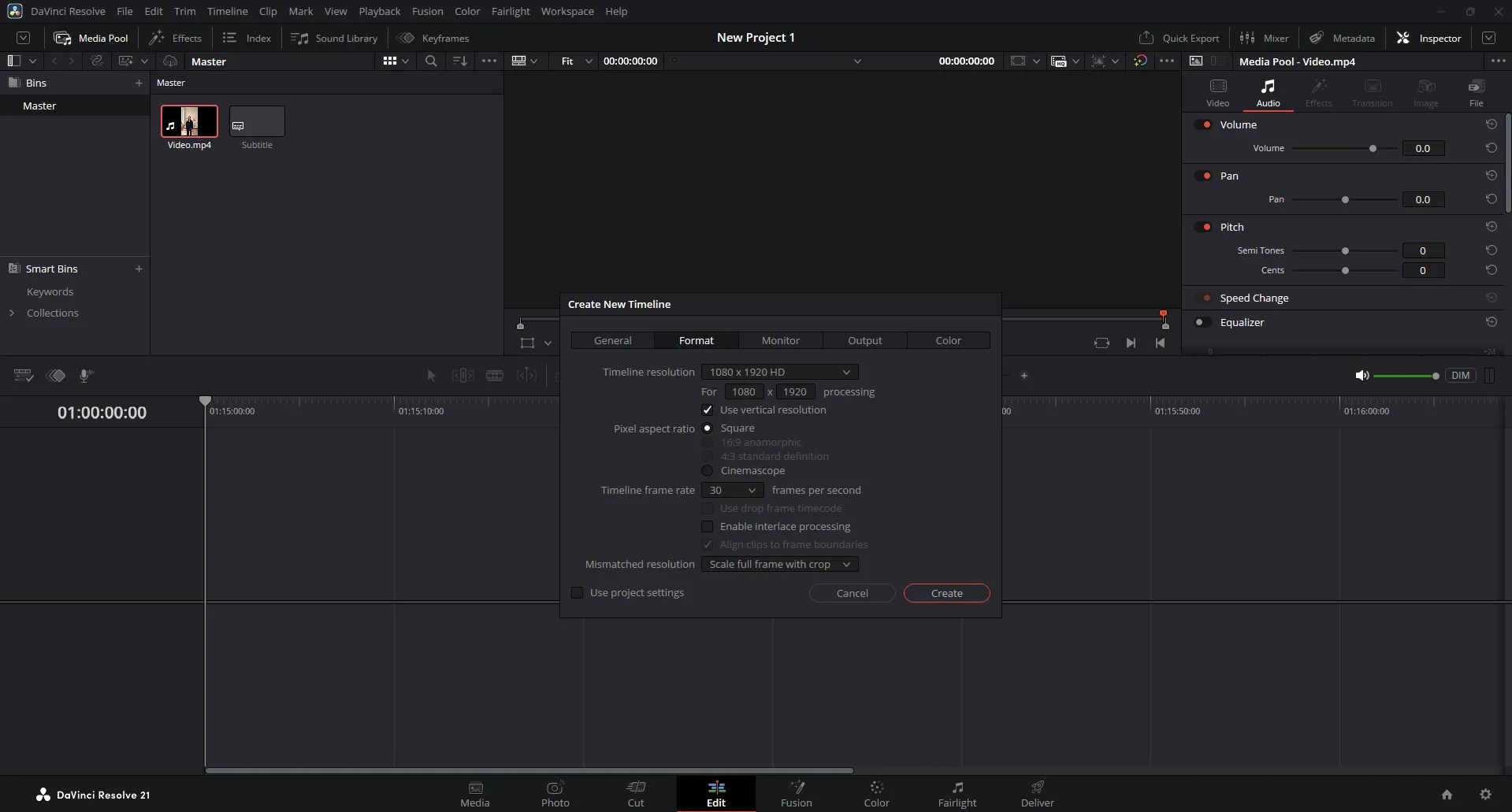Reset the Volume section

(1491, 124)
